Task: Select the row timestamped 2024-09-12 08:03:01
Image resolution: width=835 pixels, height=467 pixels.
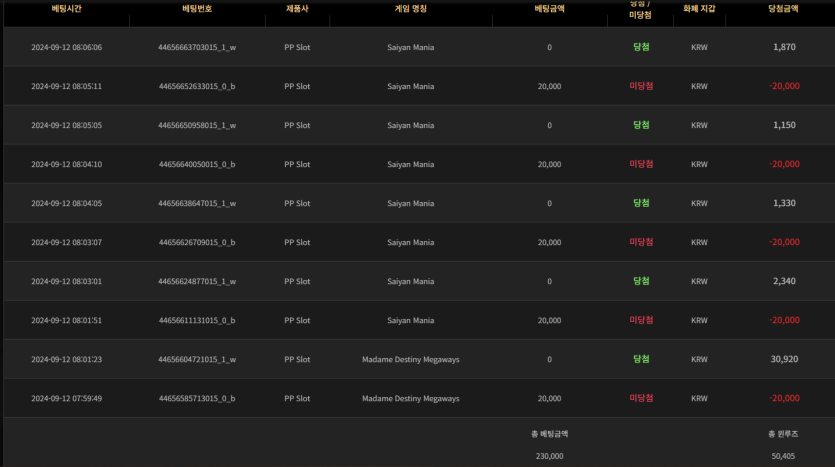Action: point(66,281)
